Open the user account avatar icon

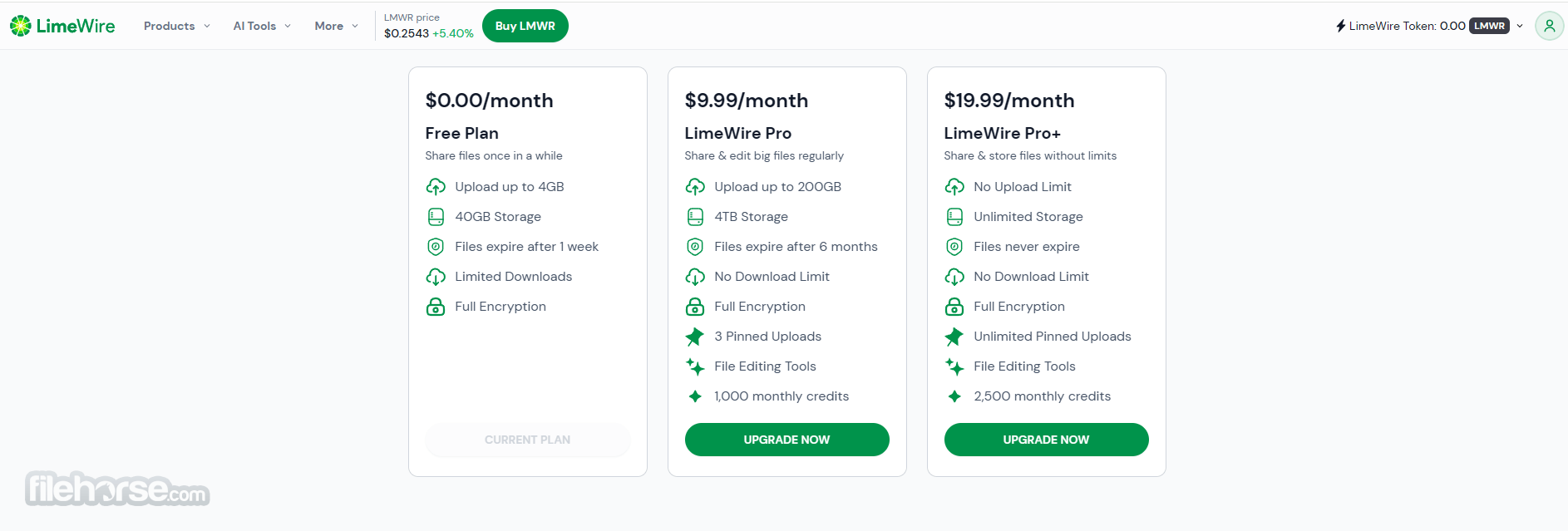(x=1549, y=26)
